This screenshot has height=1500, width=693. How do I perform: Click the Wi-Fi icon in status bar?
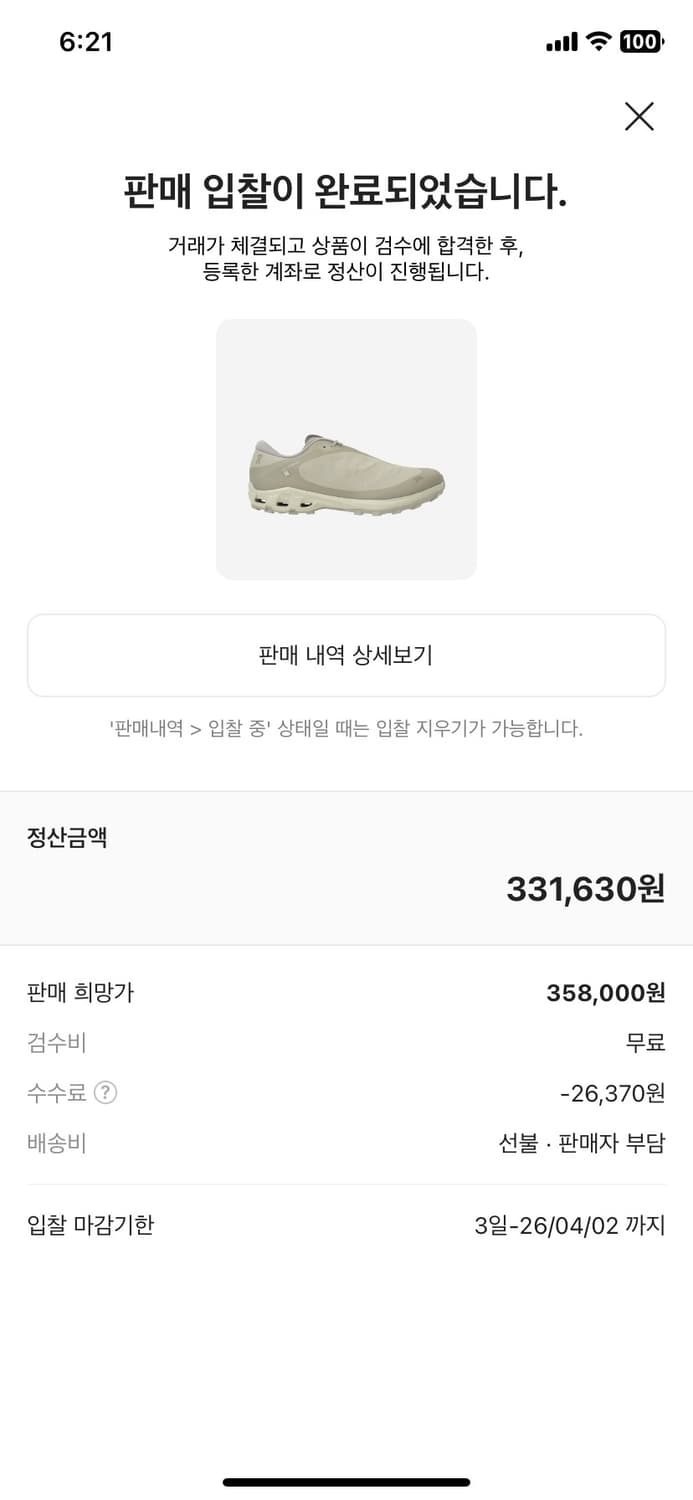pyautogui.click(x=599, y=42)
